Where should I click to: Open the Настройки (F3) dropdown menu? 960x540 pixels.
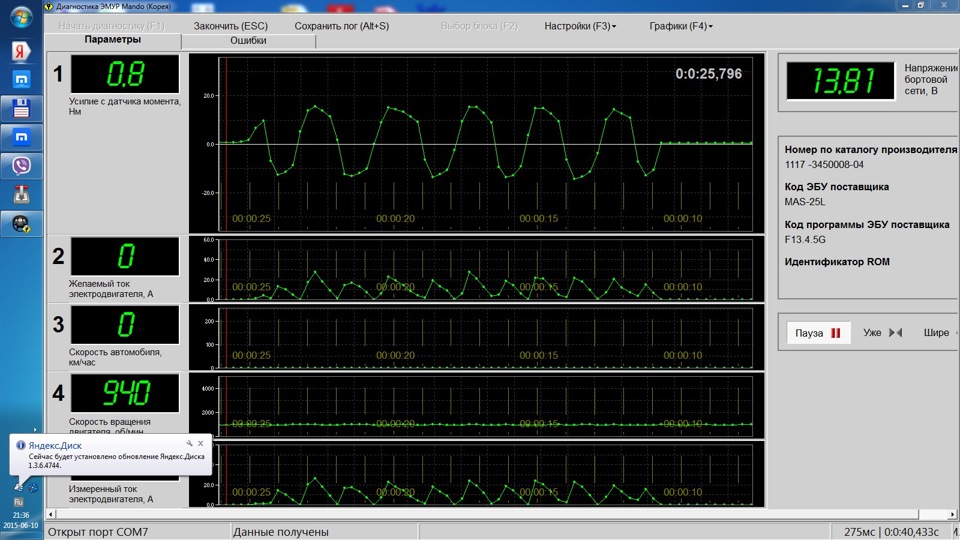pos(580,26)
